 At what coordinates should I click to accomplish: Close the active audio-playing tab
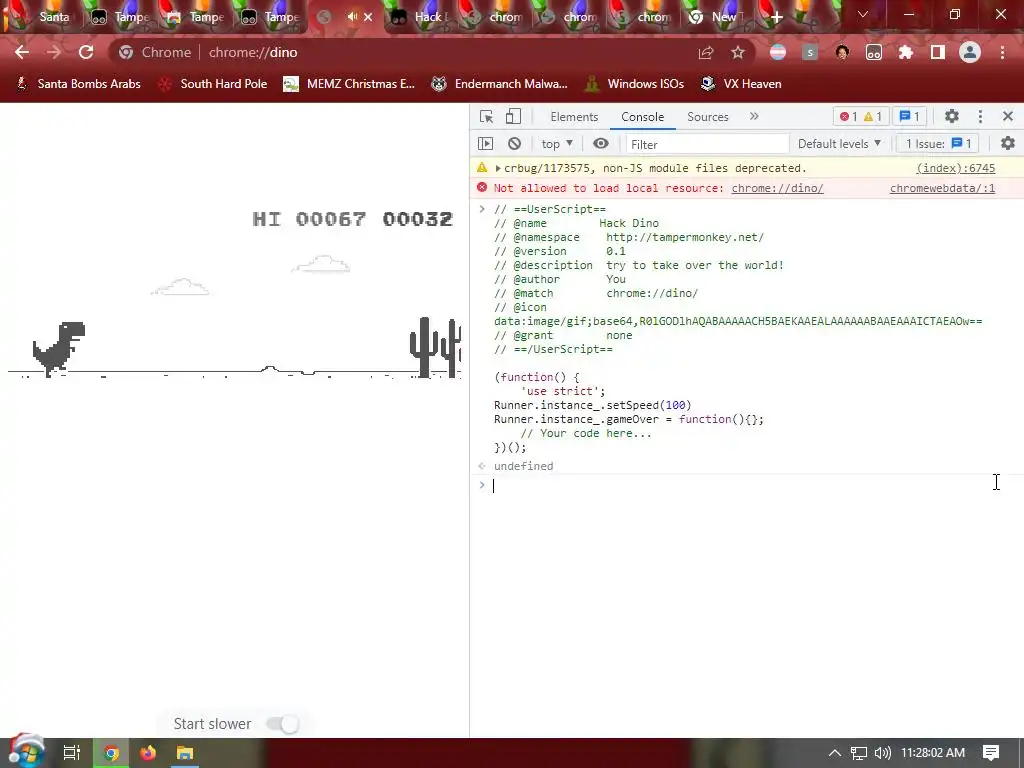pyautogui.click(x=368, y=17)
